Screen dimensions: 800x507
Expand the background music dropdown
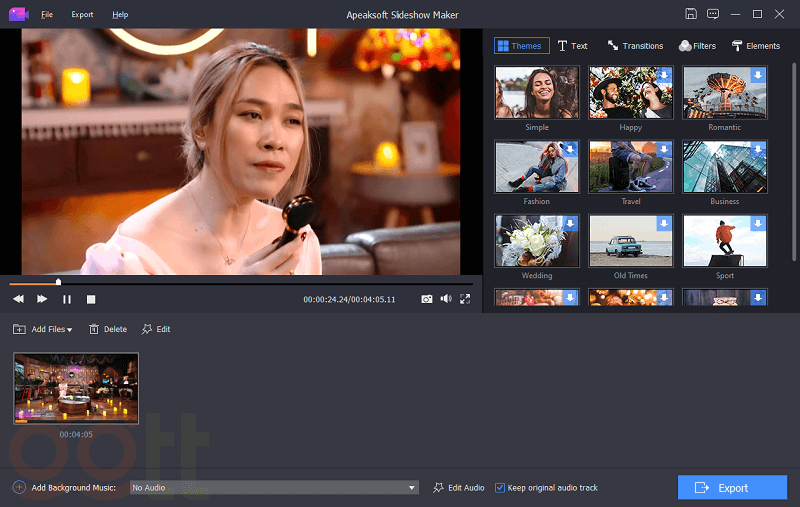click(x=412, y=488)
